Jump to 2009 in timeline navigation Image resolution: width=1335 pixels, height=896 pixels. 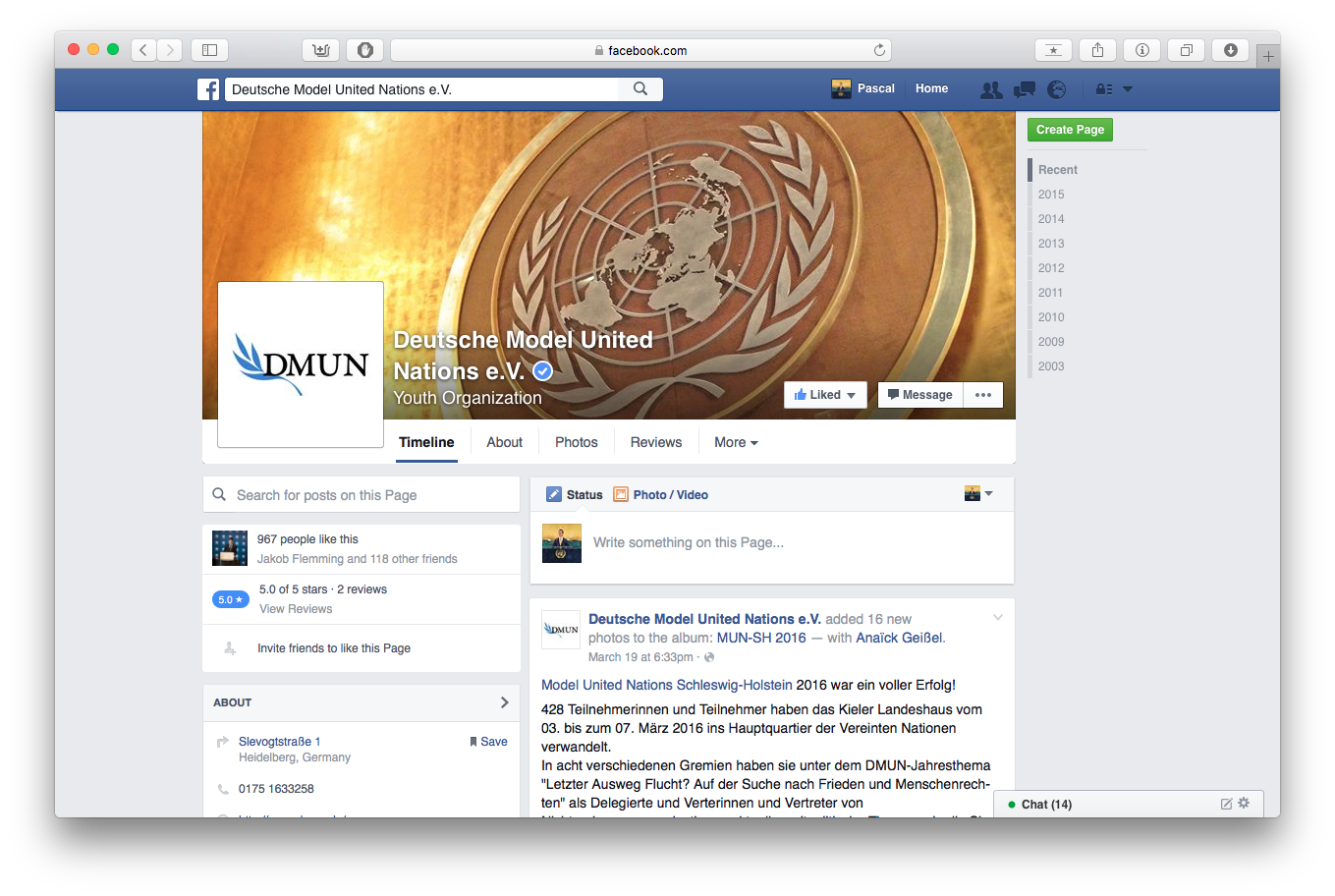point(1051,342)
